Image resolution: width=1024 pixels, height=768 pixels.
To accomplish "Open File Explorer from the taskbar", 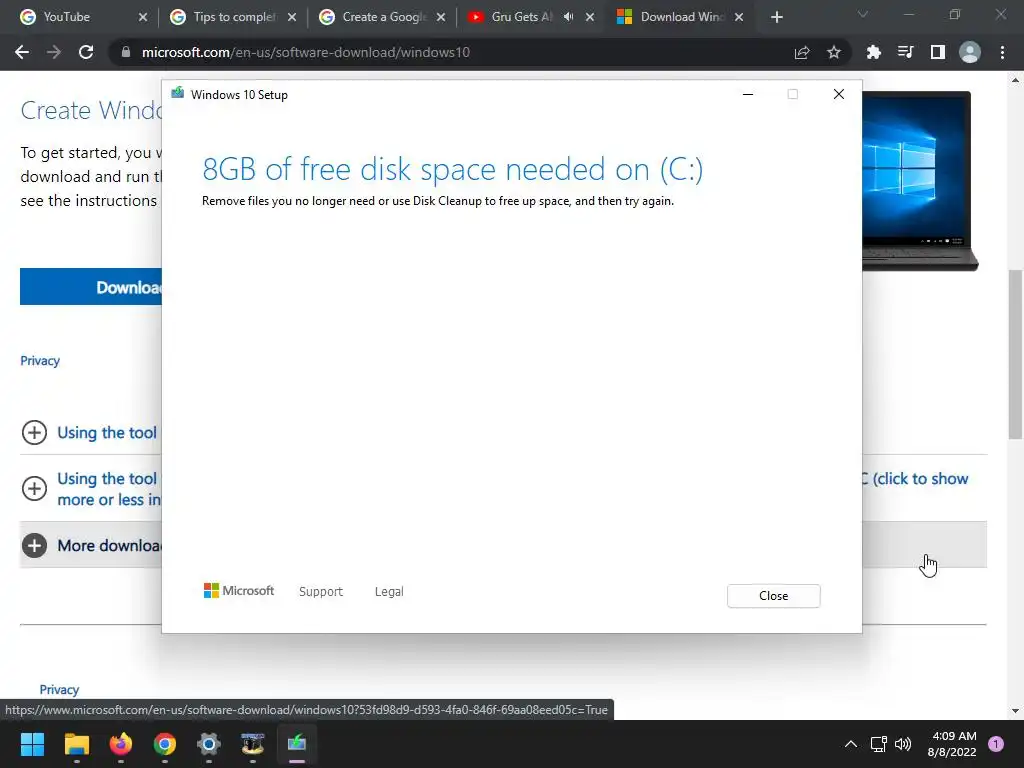I will pyautogui.click(x=76, y=744).
